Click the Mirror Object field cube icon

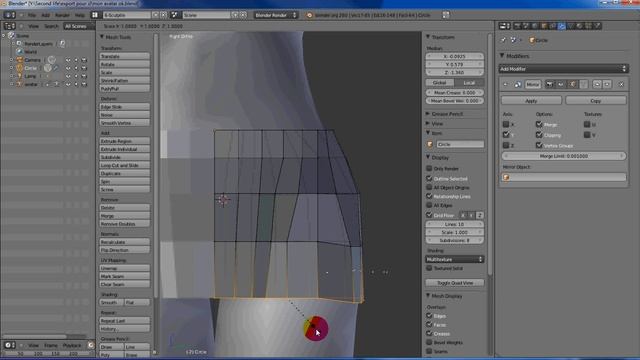(506, 177)
